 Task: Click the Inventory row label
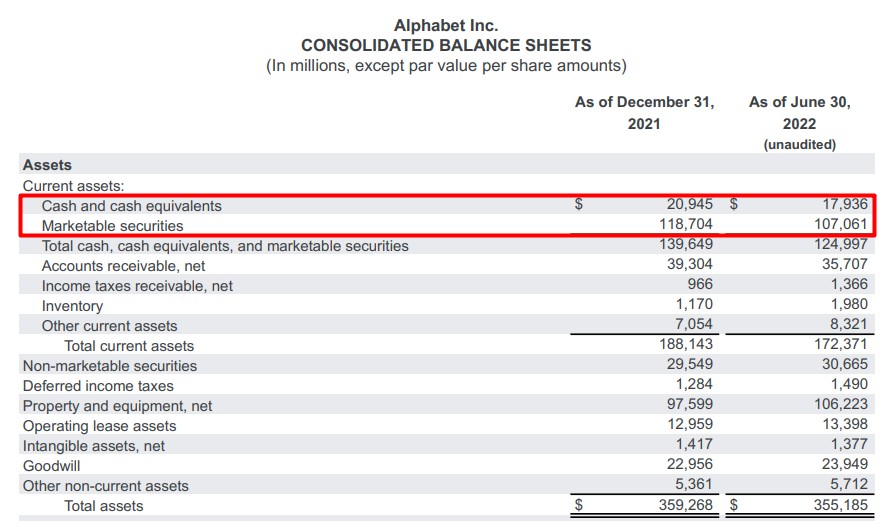point(72,306)
